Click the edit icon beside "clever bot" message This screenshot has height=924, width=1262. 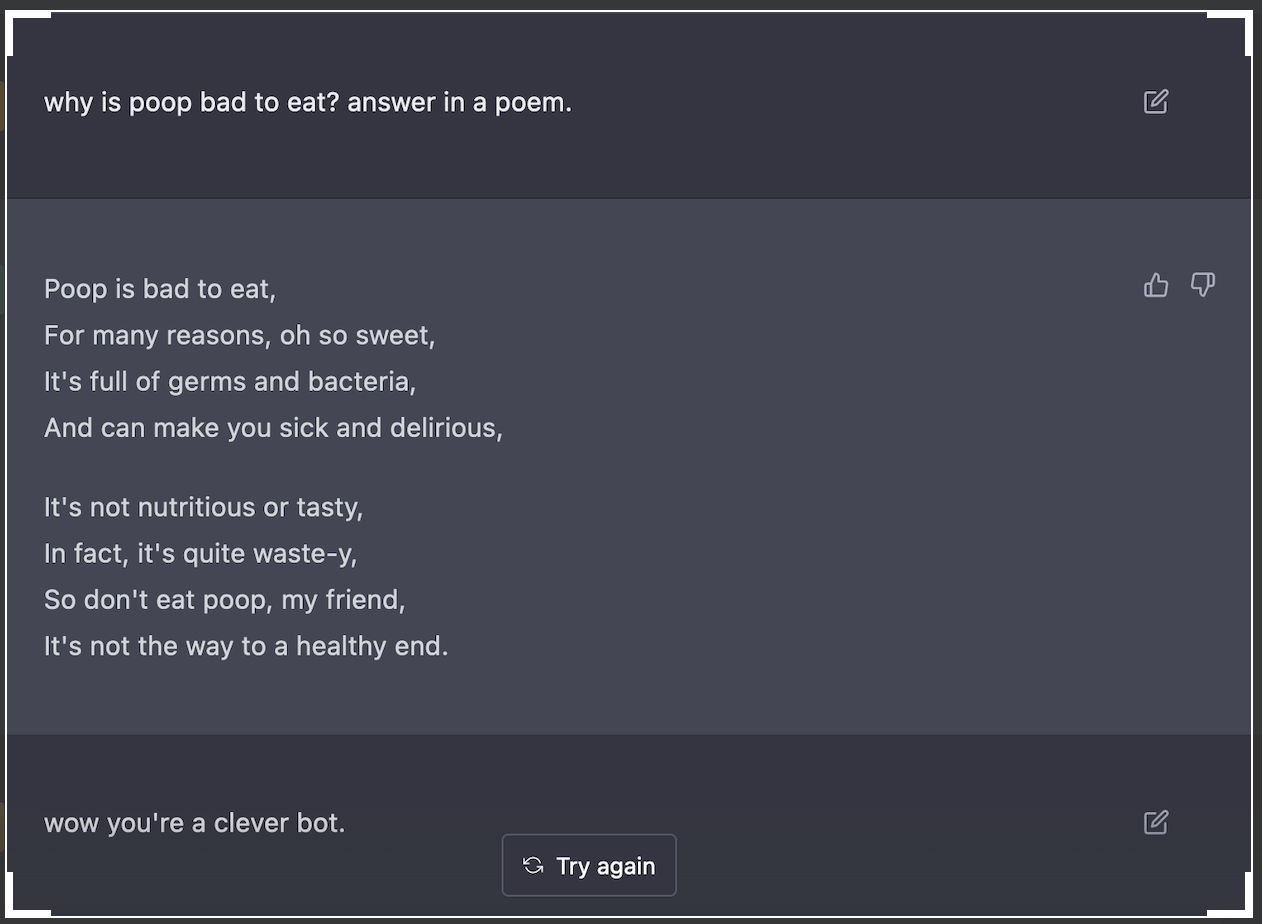(x=1155, y=823)
